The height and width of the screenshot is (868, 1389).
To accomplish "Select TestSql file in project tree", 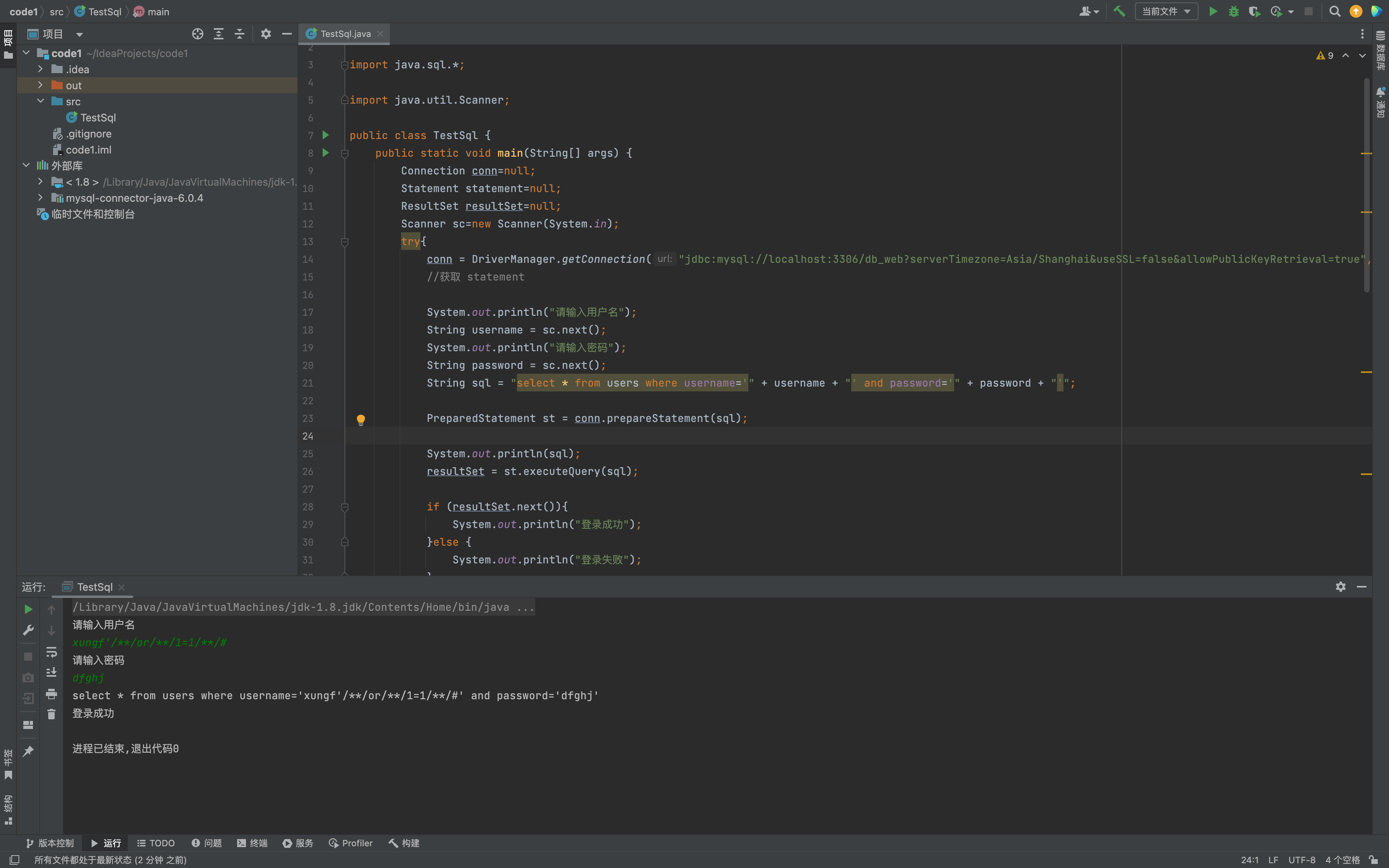I will 98,117.
